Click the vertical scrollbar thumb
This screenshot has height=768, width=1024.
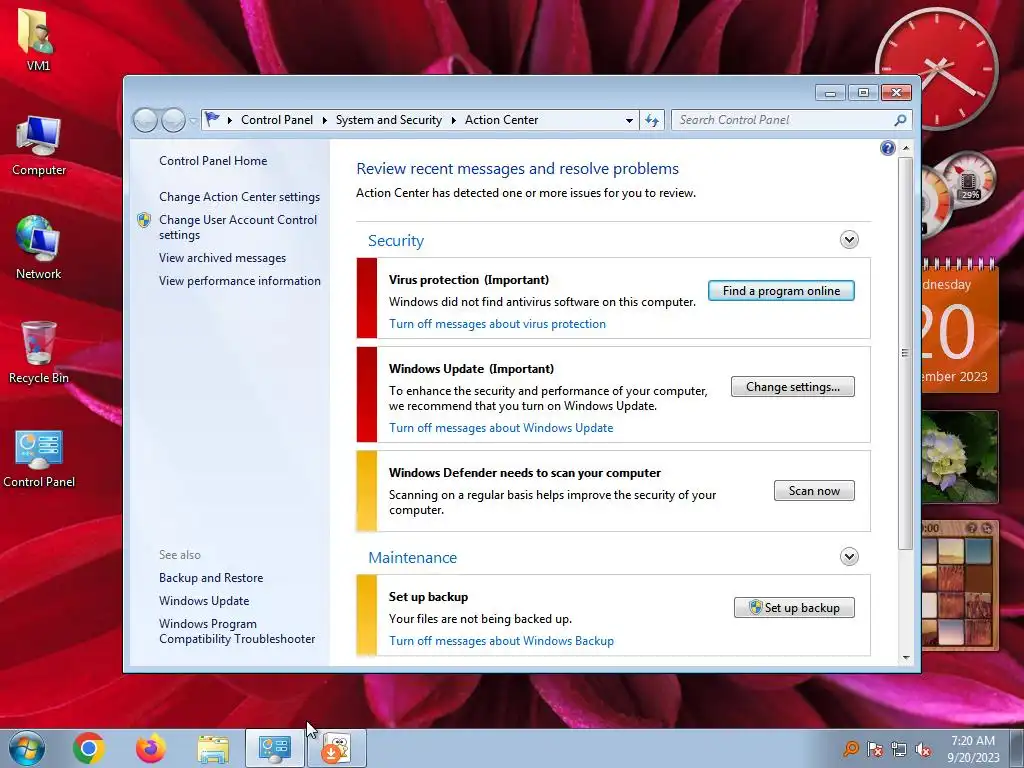point(905,353)
